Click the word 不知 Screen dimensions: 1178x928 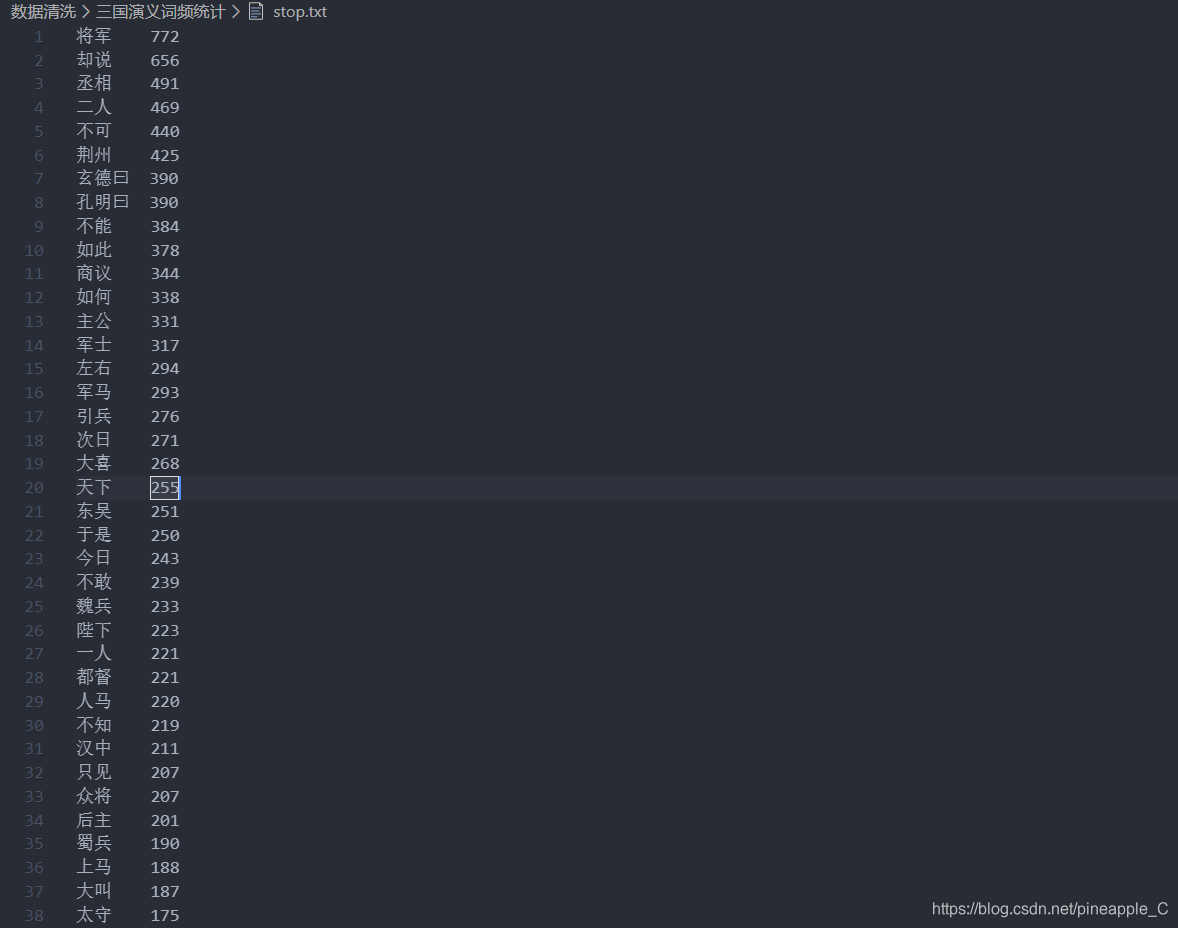coord(94,725)
